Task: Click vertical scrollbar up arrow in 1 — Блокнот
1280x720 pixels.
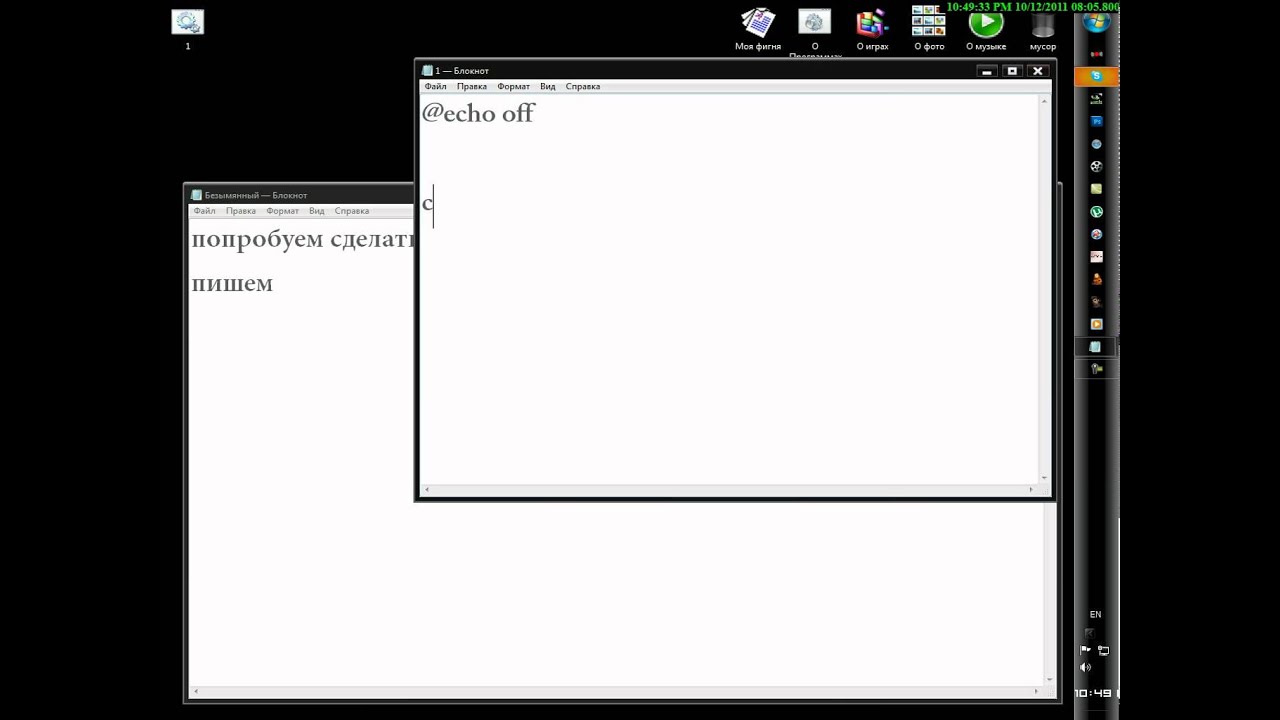Action: (x=1045, y=101)
